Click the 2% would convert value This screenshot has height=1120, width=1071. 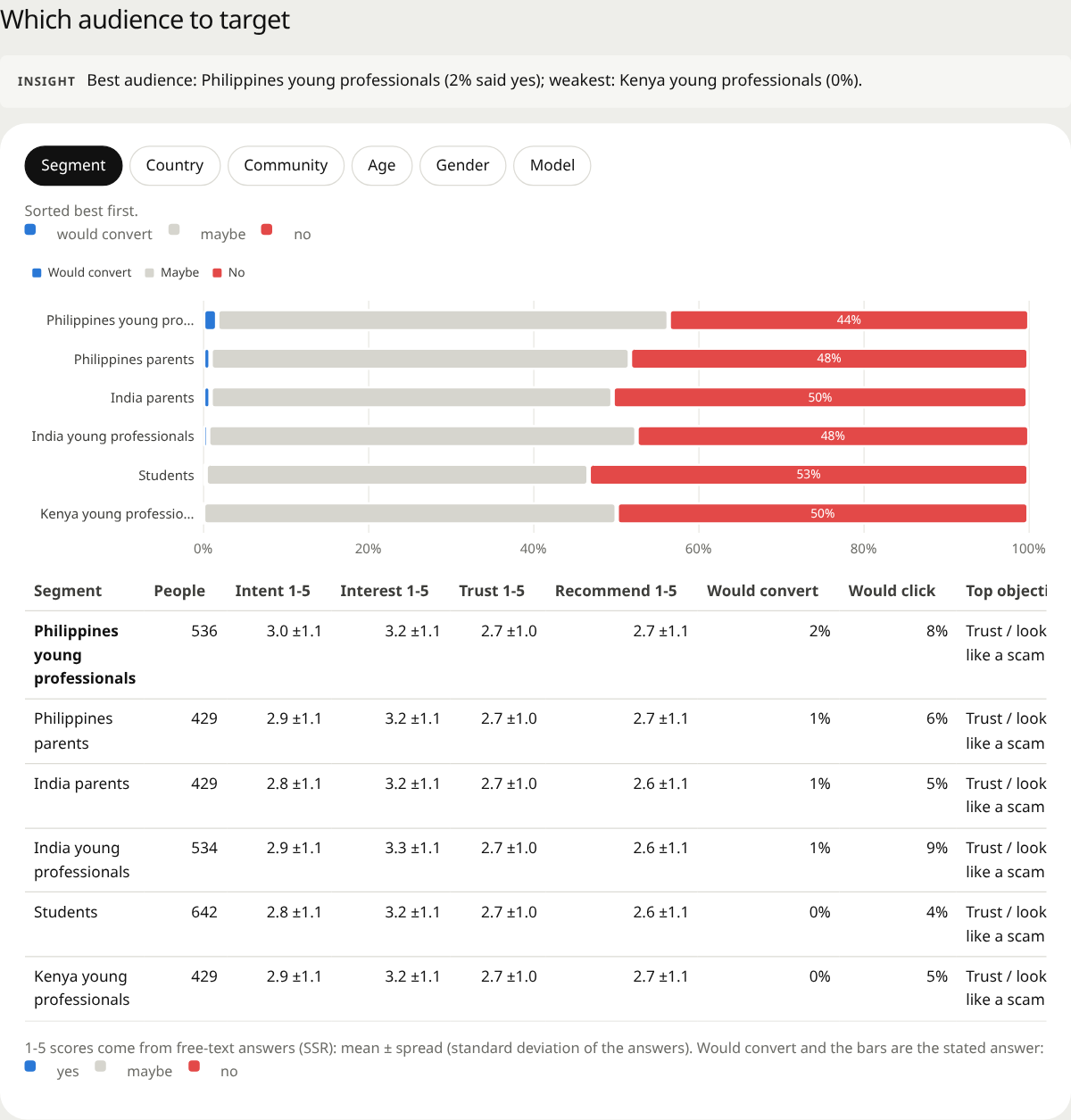point(819,631)
